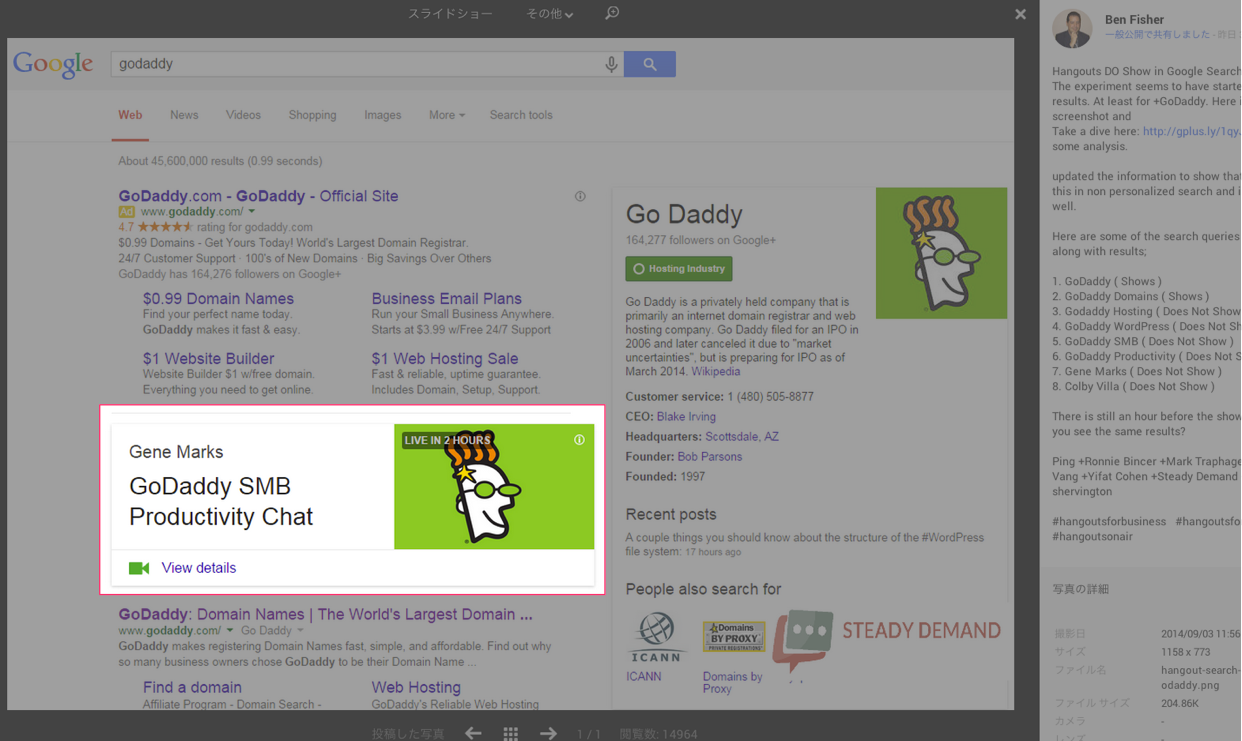This screenshot has width=1242, height=741.
Task: Open the Wikipedia link
Action: pos(716,371)
